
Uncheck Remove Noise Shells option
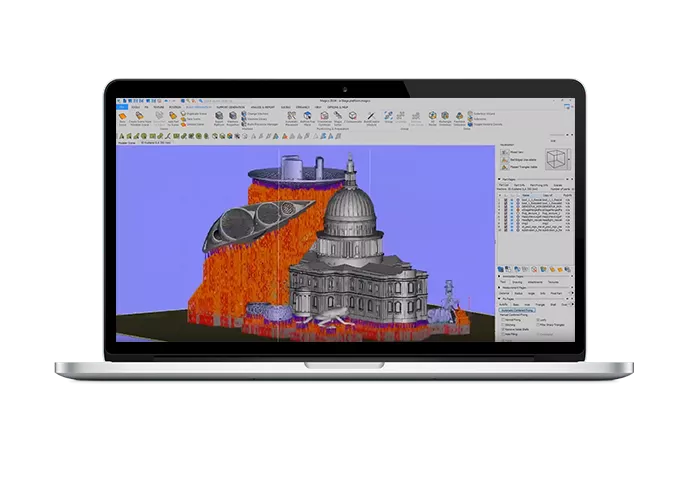pos(503,330)
